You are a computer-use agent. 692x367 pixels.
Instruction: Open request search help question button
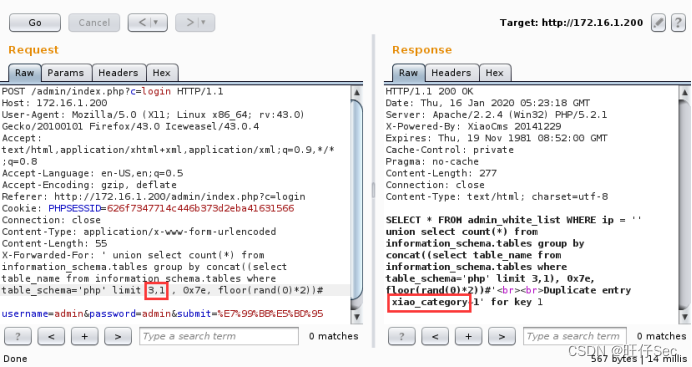[18, 337]
